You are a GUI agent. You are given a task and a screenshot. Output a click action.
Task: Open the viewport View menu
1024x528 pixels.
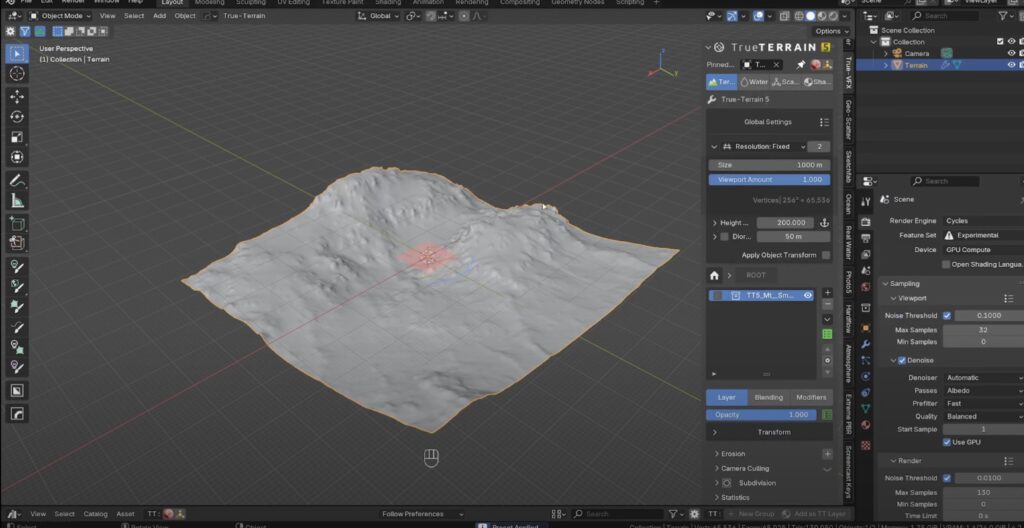click(108, 16)
